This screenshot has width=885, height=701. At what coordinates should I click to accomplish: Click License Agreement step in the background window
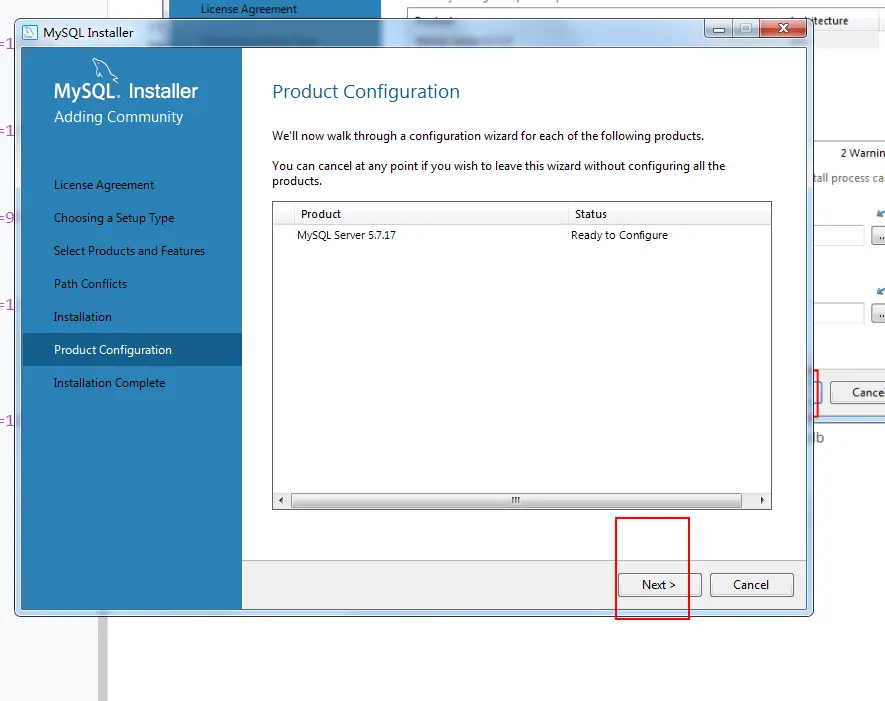tap(248, 9)
